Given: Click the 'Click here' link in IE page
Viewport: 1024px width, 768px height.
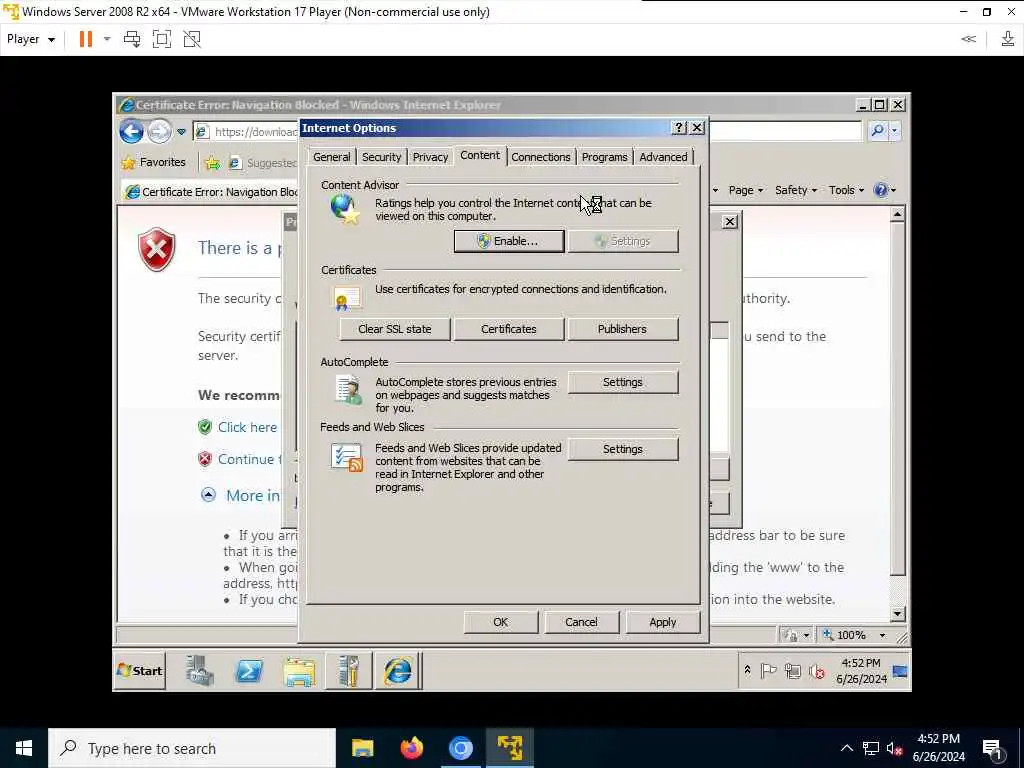Looking at the screenshot, I should (x=248, y=427).
